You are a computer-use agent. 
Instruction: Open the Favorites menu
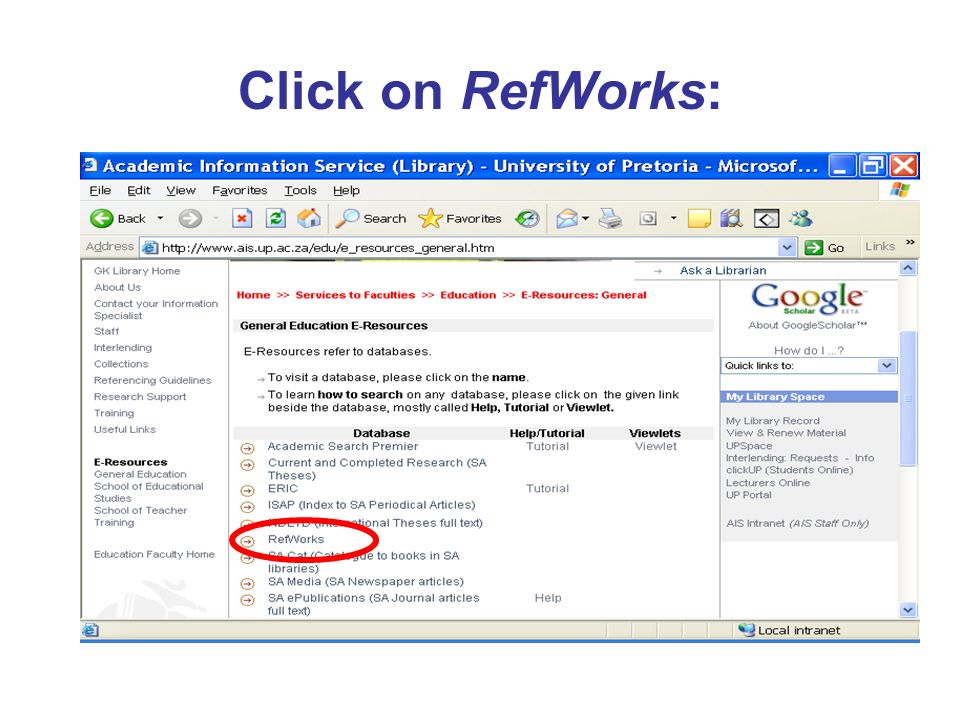pos(239,190)
